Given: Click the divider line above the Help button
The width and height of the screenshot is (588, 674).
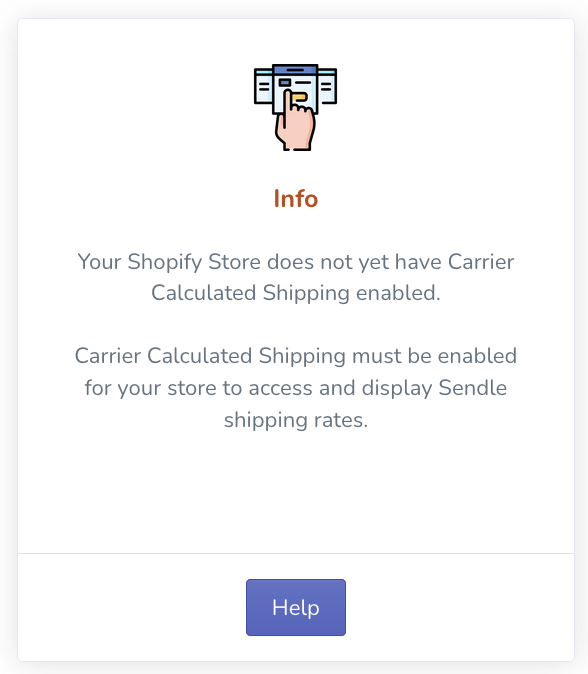Looking at the screenshot, I should [x=296, y=553].
